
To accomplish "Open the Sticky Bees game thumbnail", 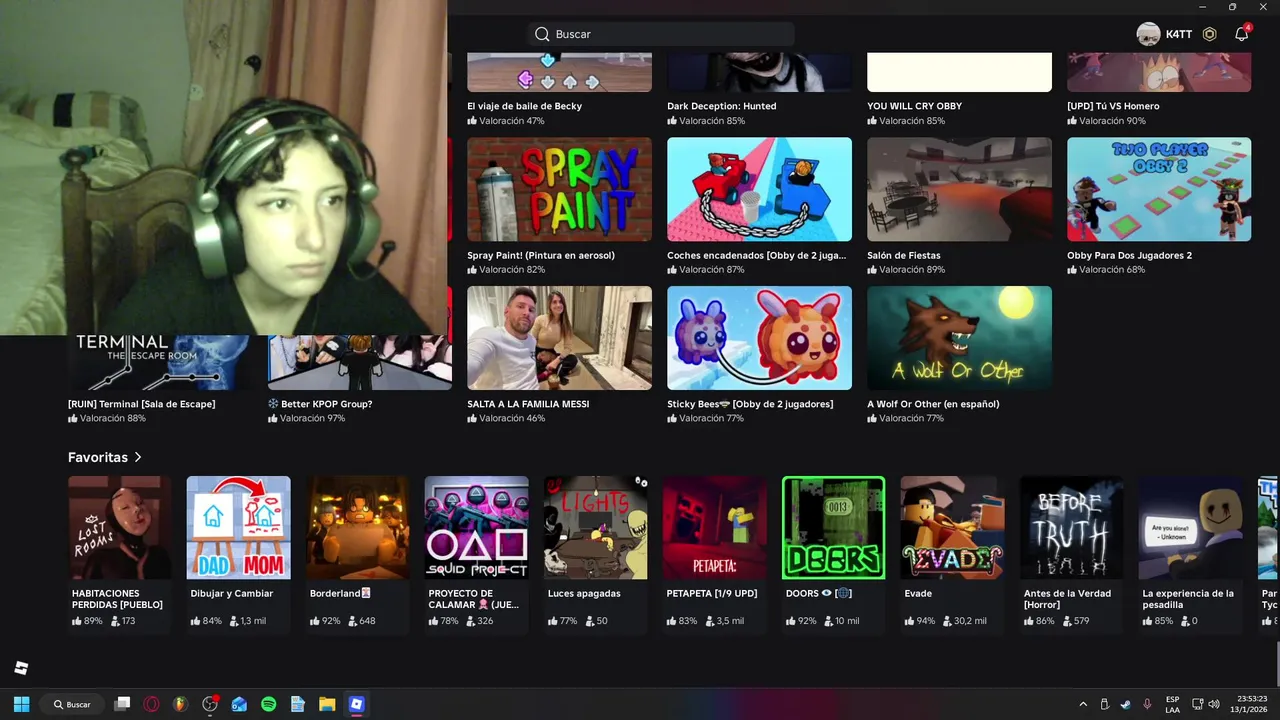I will (759, 338).
